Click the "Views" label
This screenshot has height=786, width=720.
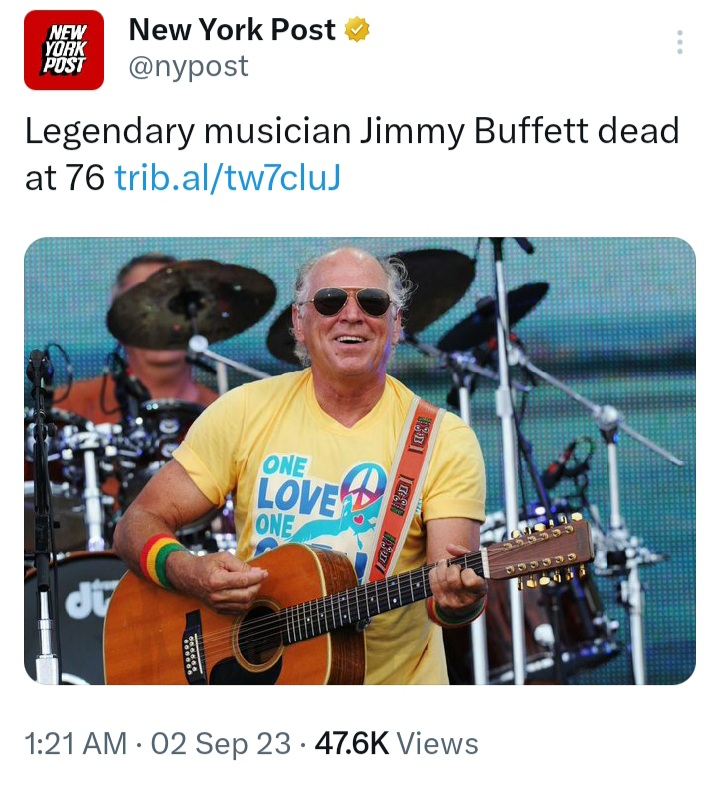[438, 743]
